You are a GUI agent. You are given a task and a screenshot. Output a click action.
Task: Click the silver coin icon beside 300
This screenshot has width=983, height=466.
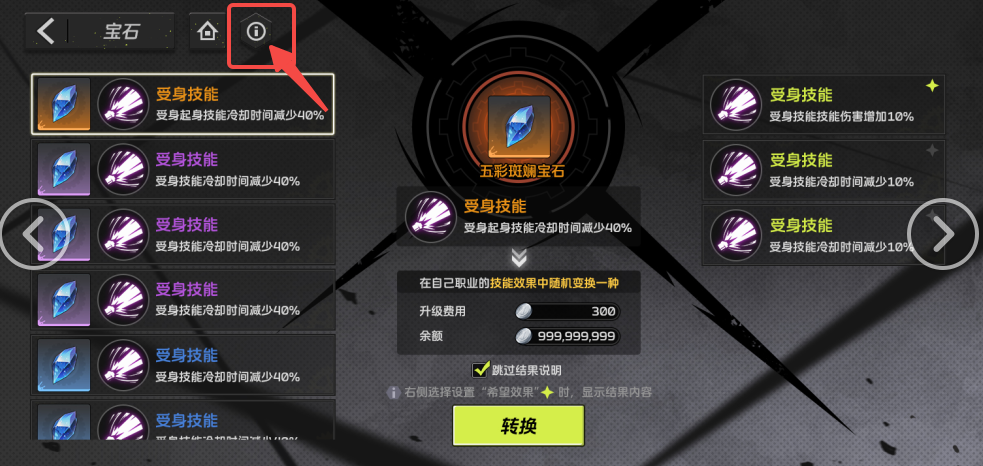[523, 311]
